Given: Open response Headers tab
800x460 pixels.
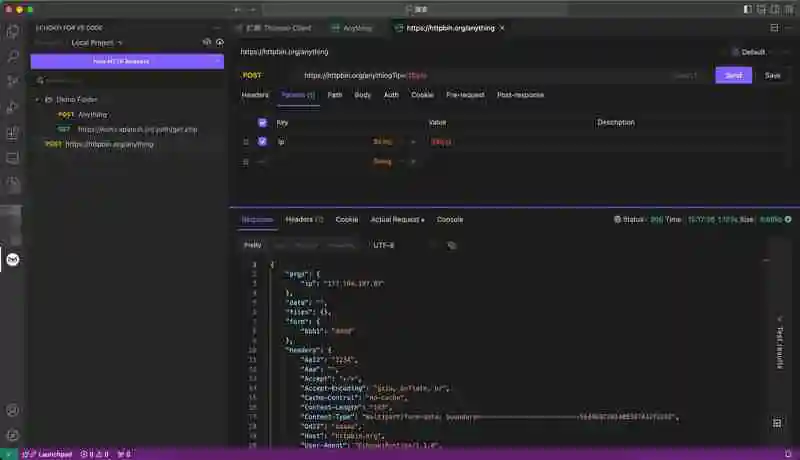Looking at the screenshot, I should [x=304, y=220].
